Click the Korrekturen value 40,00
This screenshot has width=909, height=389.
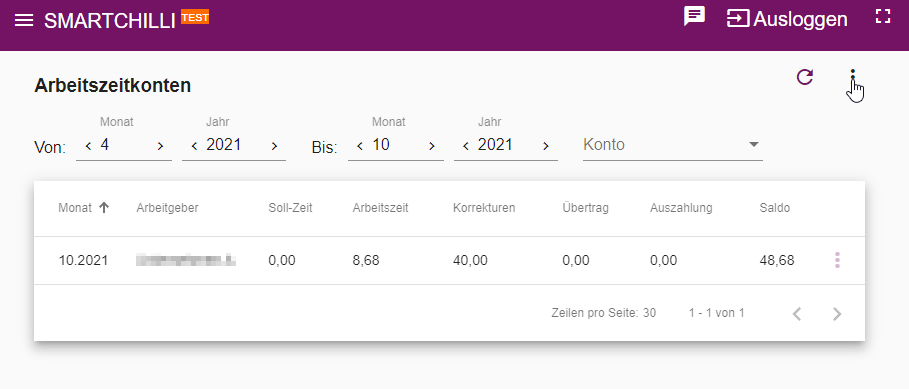pyautogui.click(x=470, y=260)
